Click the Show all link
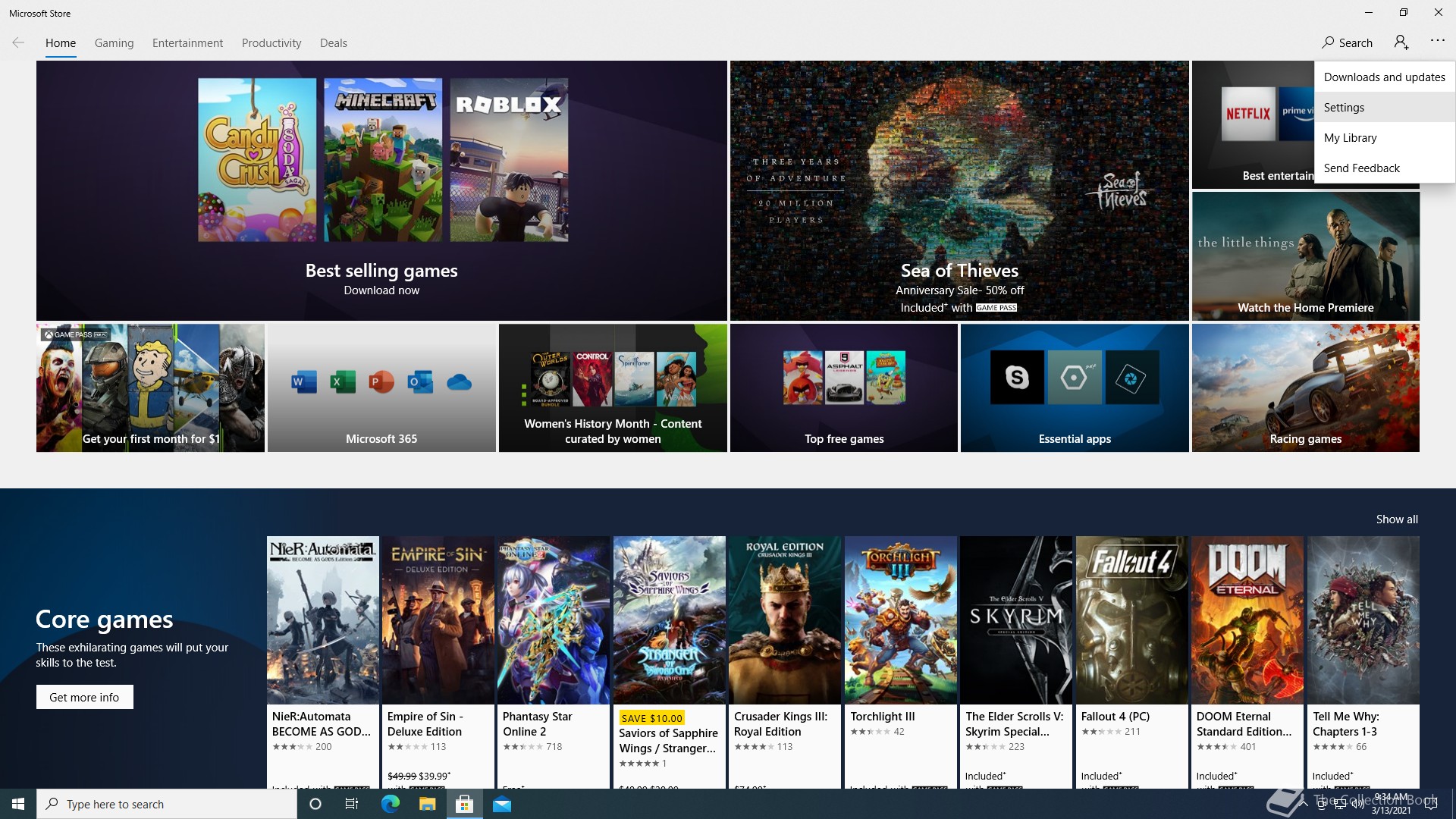1456x819 pixels. (x=1396, y=519)
